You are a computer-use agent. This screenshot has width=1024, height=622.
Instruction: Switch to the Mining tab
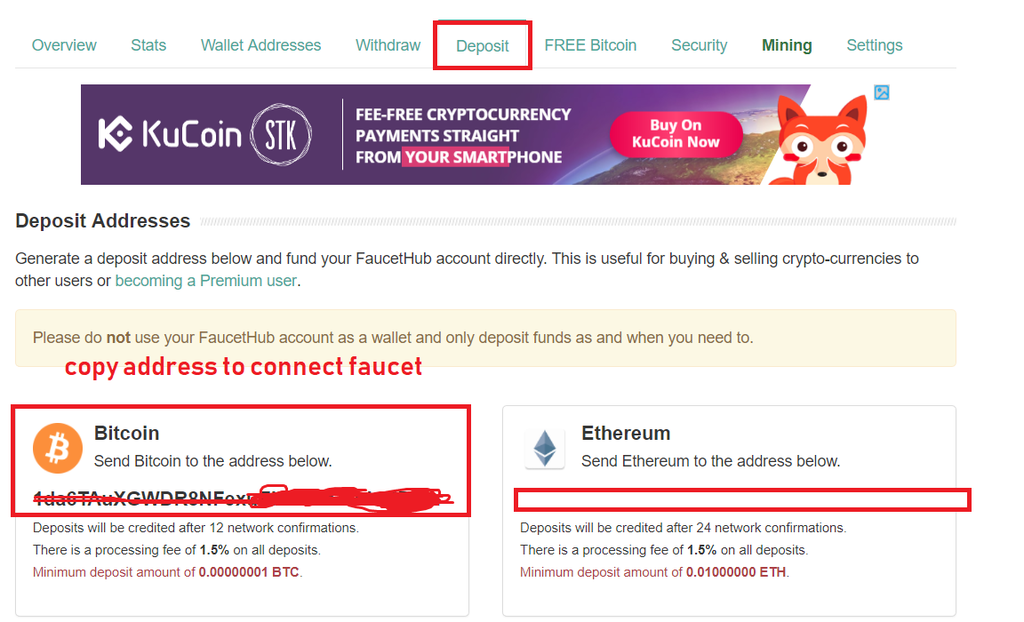click(787, 45)
